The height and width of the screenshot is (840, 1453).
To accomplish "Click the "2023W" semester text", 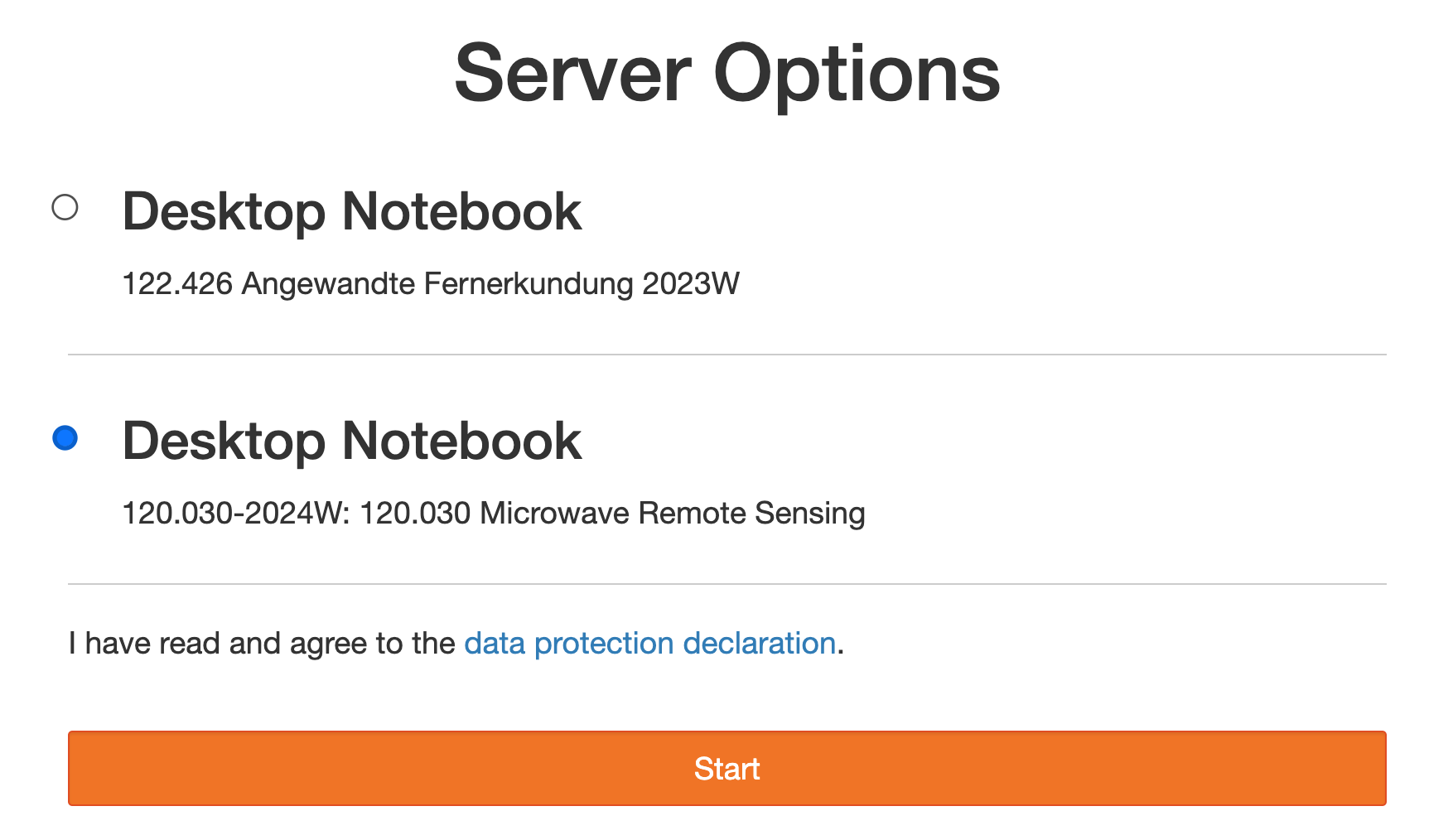I will click(x=690, y=284).
